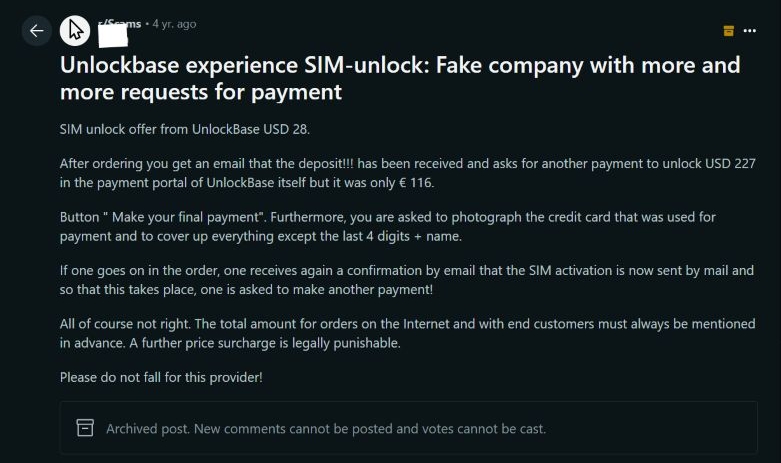Click the 'Archived post' notice text

326,429
